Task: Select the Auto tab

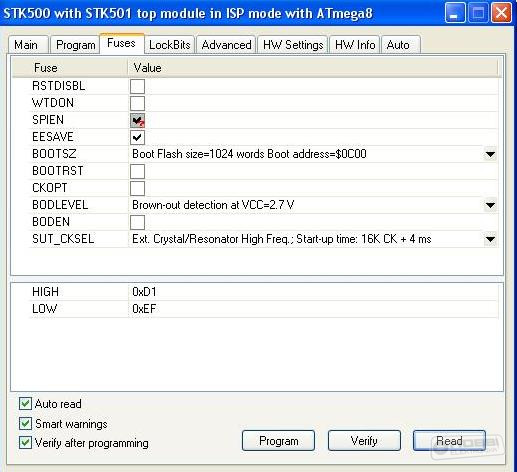Action: [x=400, y=45]
